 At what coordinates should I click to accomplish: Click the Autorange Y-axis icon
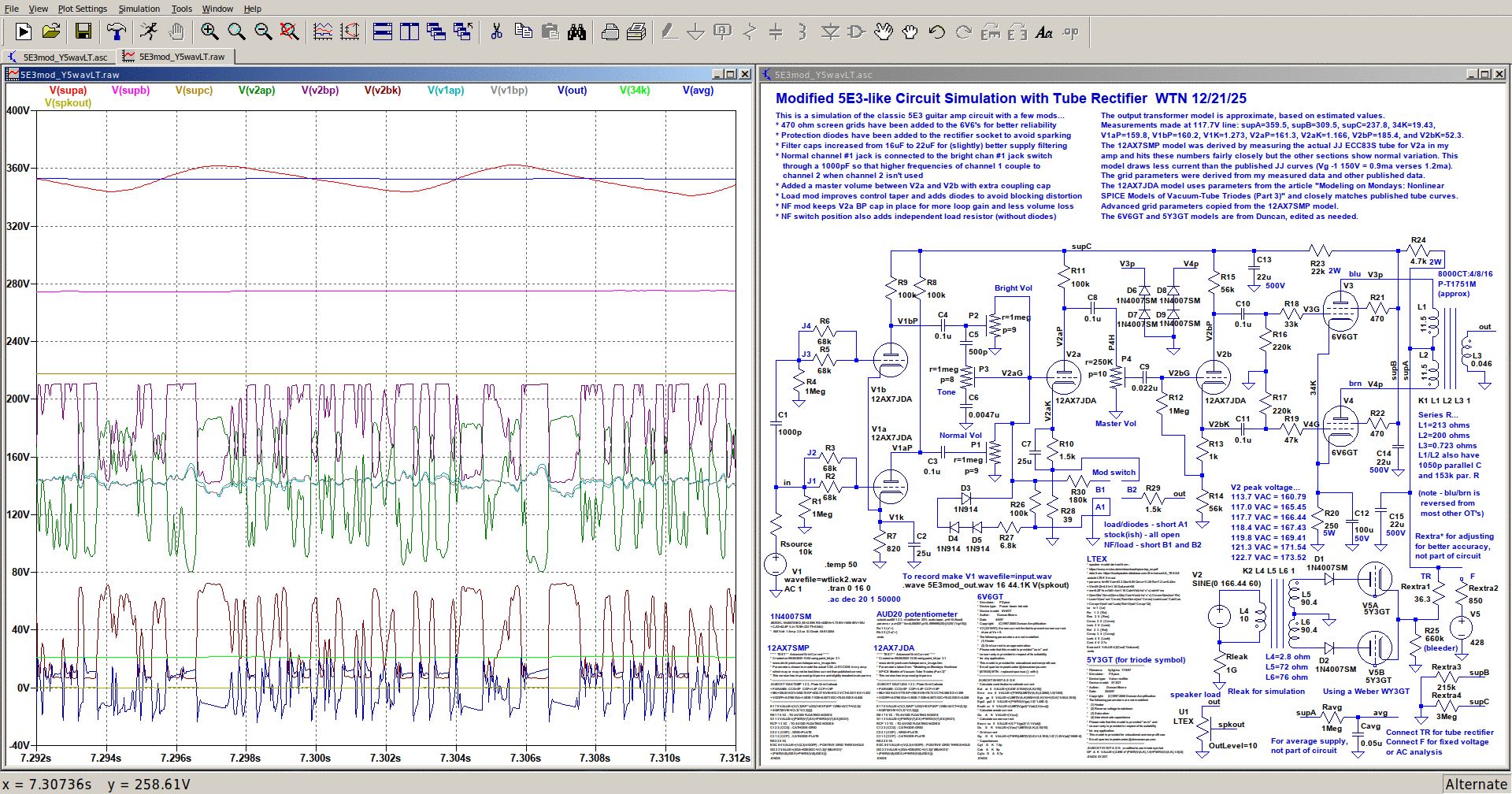coord(350,32)
